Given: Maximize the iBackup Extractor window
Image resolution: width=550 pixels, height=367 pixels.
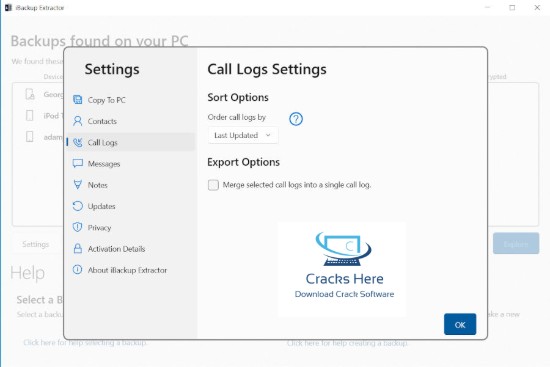Looking at the screenshot, I should pos(512,7).
